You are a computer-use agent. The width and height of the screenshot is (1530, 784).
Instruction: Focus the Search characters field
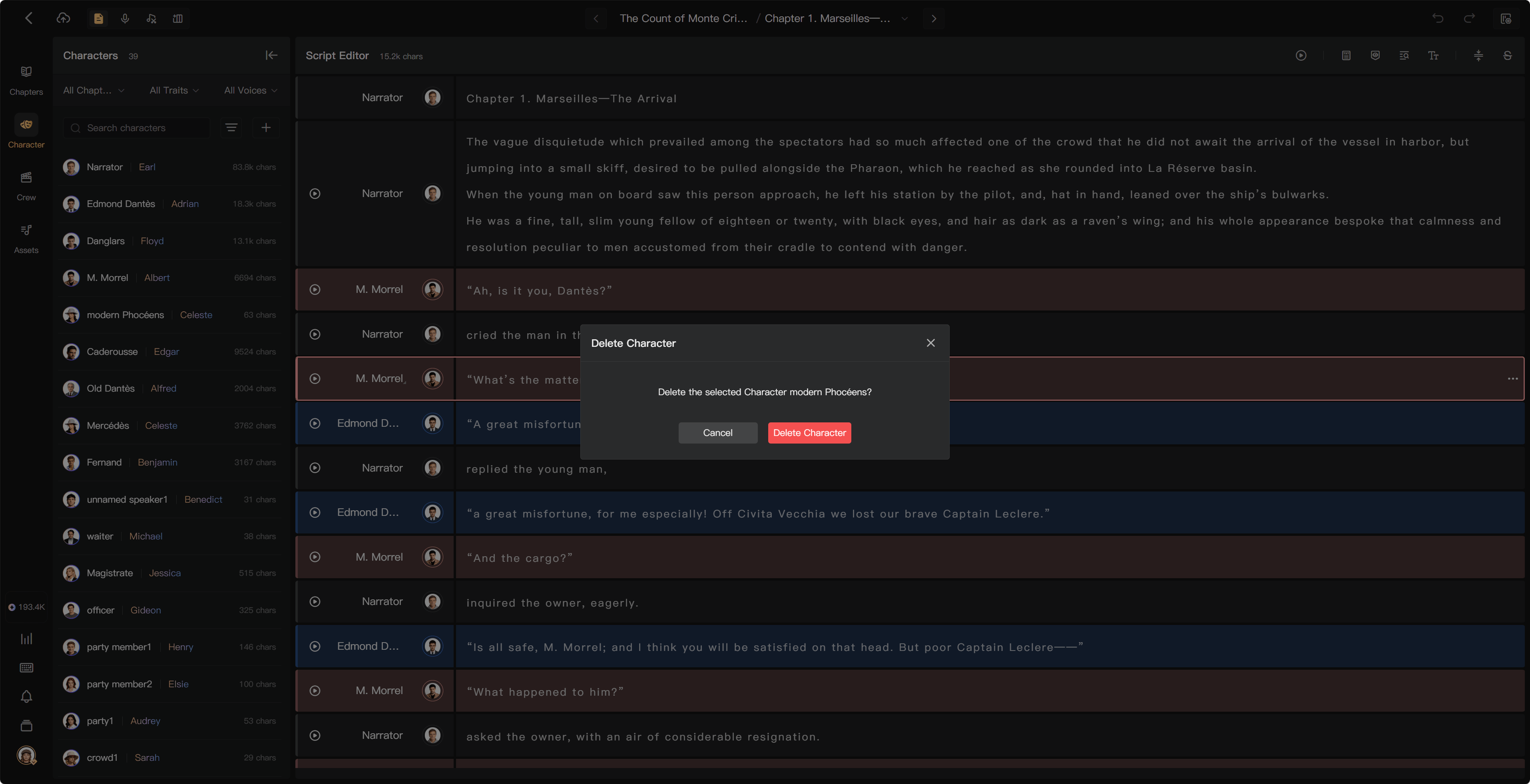click(x=137, y=128)
